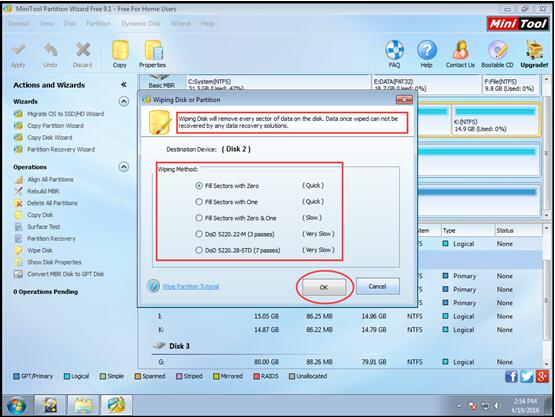Open the file explorer taskbar icon
Image resolution: width=555 pixels, height=417 pixels.
click(82, 405)
